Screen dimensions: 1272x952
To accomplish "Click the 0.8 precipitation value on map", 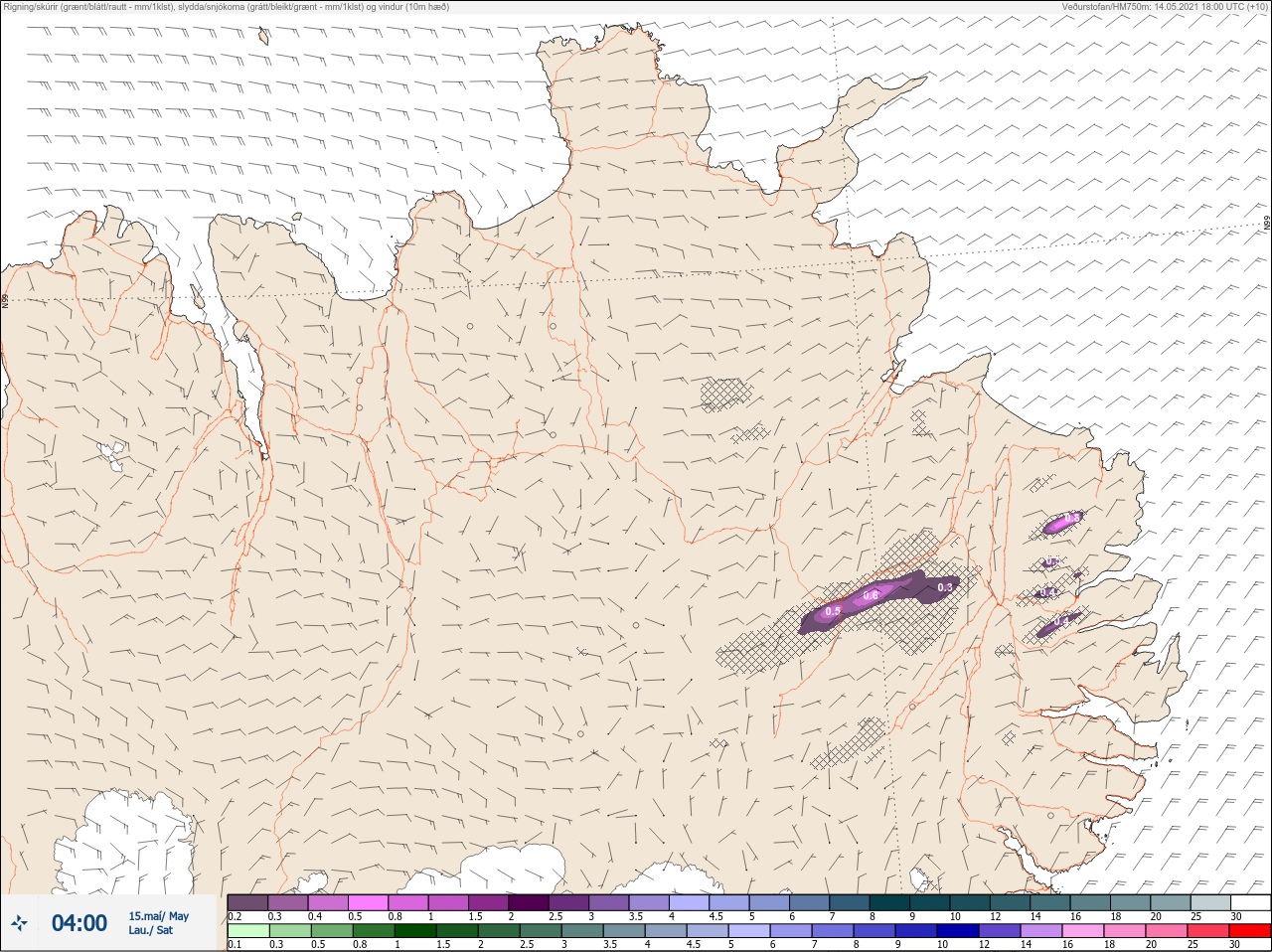I will pyautogui.click(x=1071, y=518).
